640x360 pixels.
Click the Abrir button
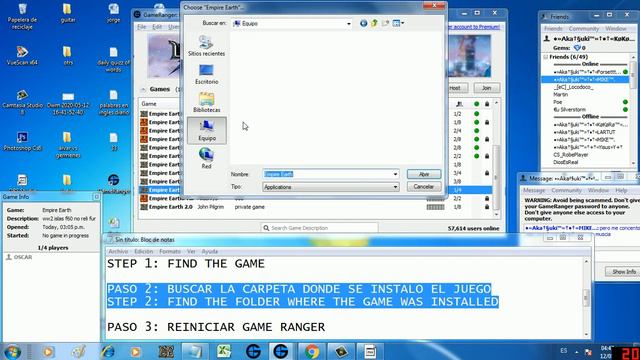point(424,174)
